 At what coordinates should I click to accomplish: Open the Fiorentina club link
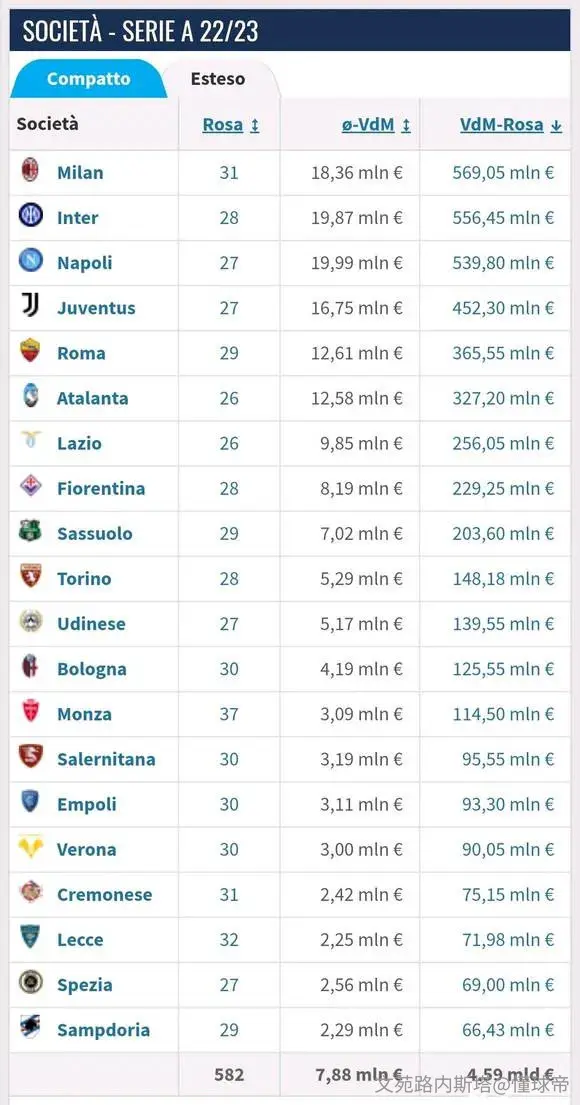point(101,488)
